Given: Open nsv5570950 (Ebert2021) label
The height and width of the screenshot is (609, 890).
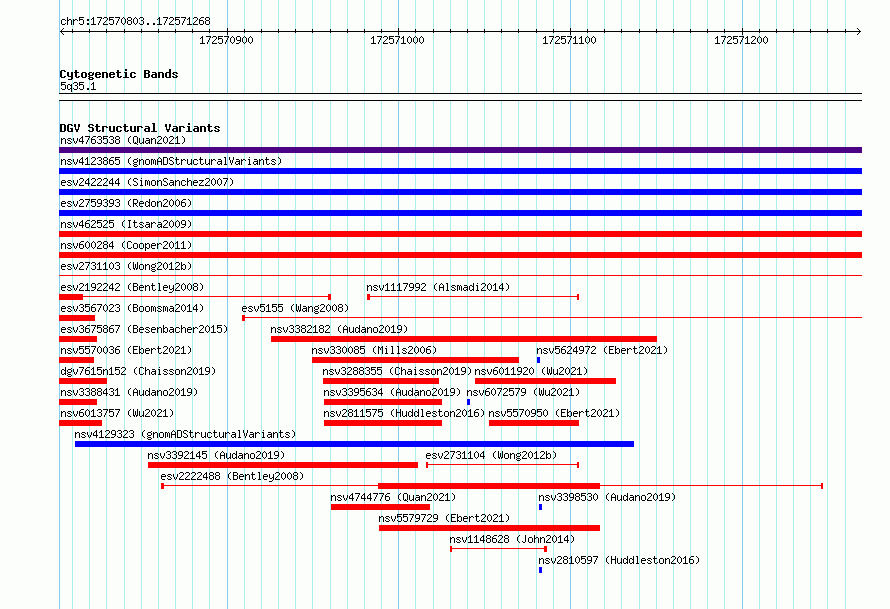Looking at the screenshot, I should pyautogui.click(x=554, y=413).
